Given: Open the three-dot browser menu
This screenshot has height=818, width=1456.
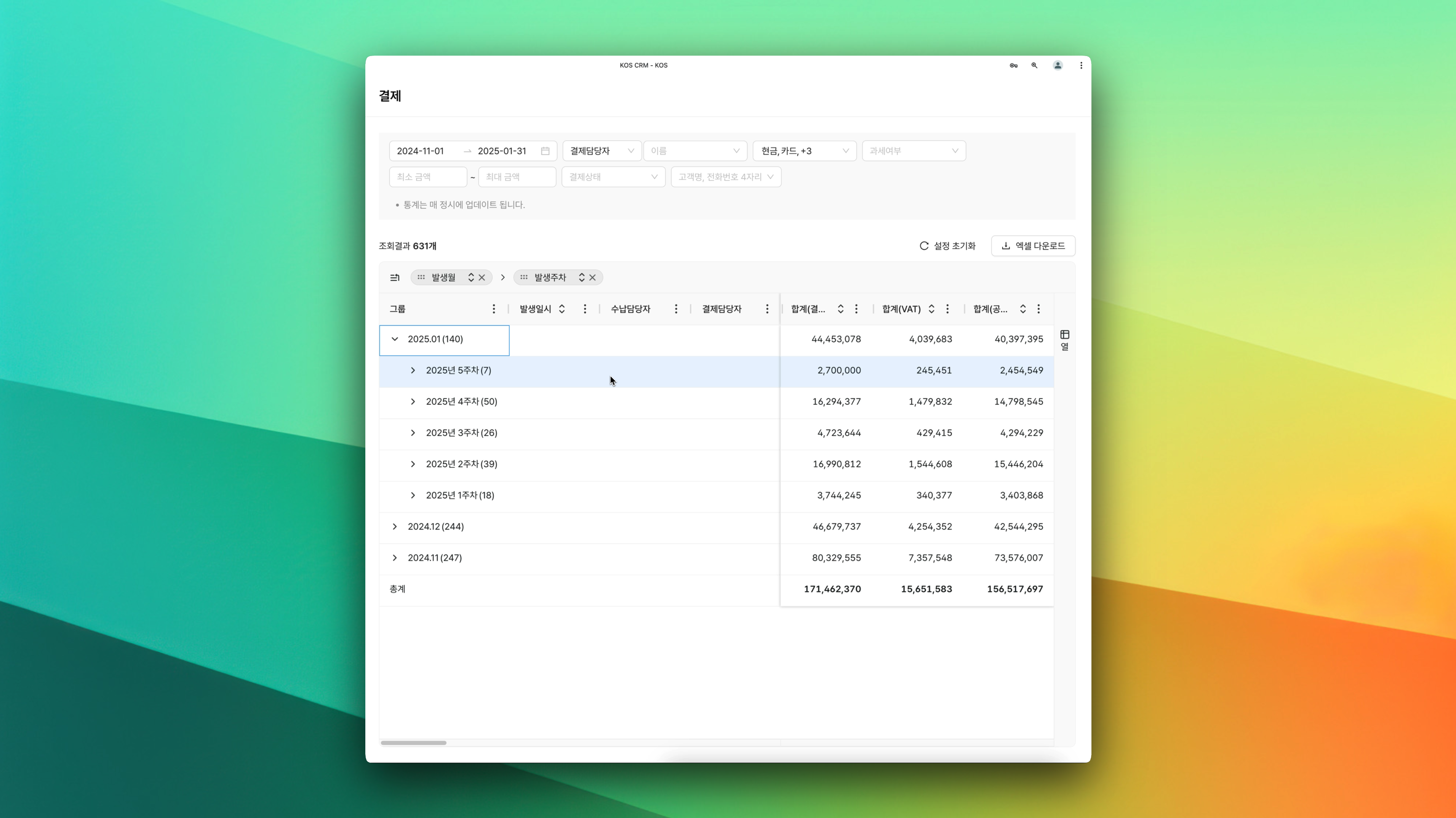Looking at the screenshot, I should [x=1081, y=66].
